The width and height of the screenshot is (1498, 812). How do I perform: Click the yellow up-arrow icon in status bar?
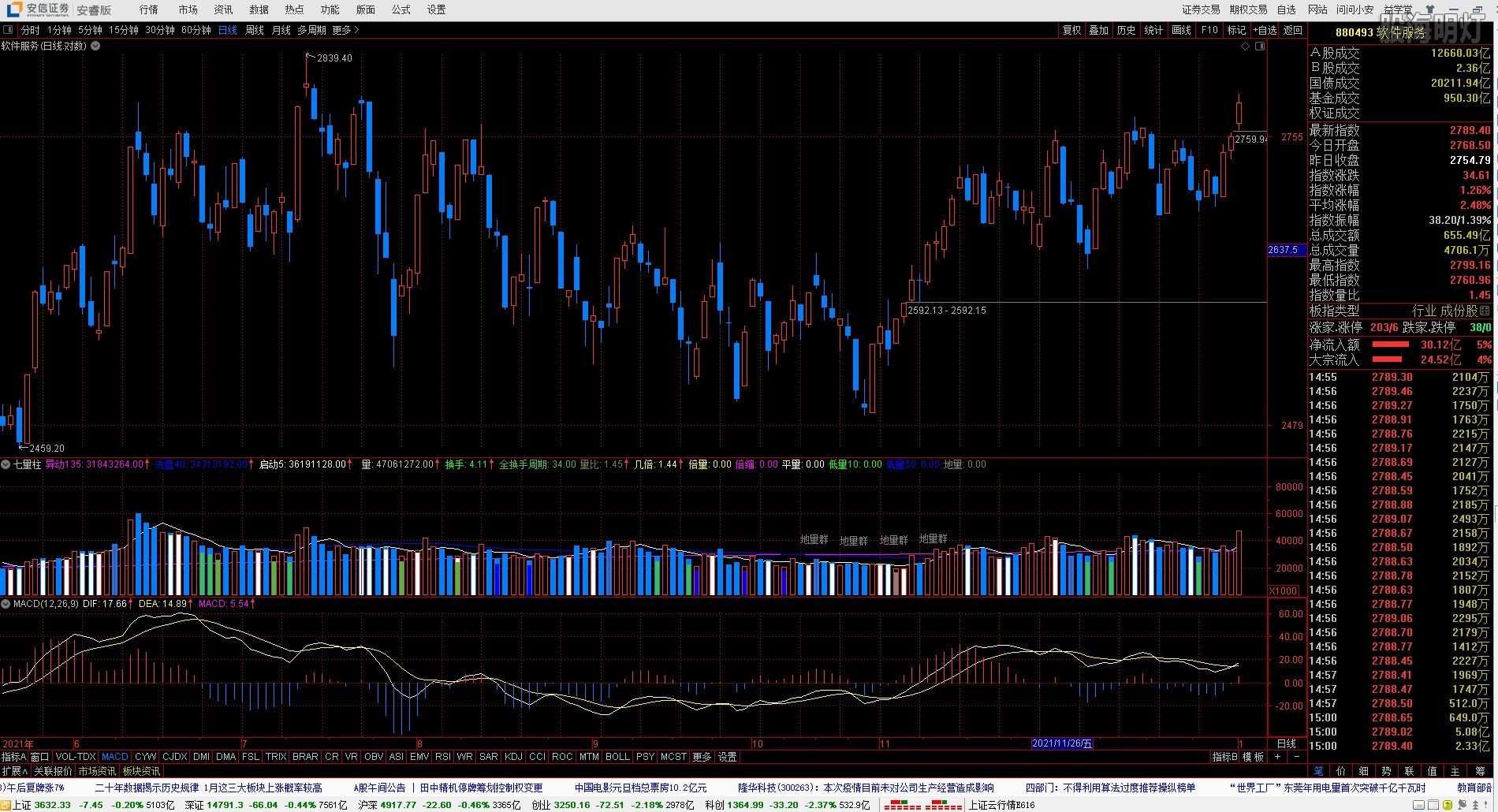click(1448, 805)
